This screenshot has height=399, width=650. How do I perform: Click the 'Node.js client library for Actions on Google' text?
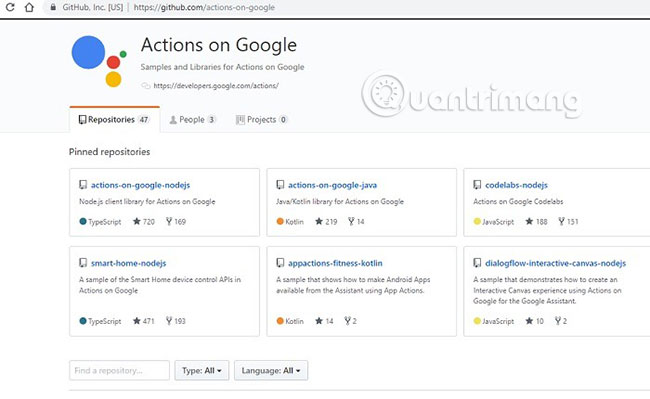[x=147, y=202]
